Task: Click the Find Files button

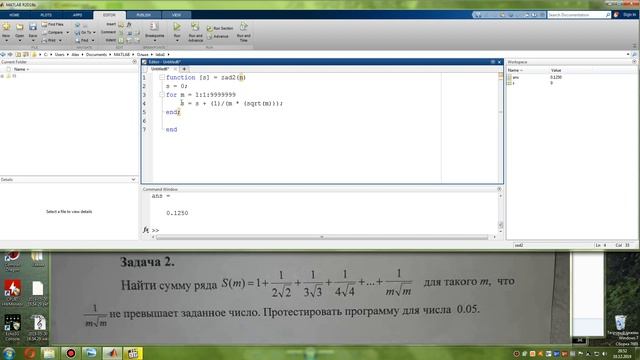Action: pos(53,24)
